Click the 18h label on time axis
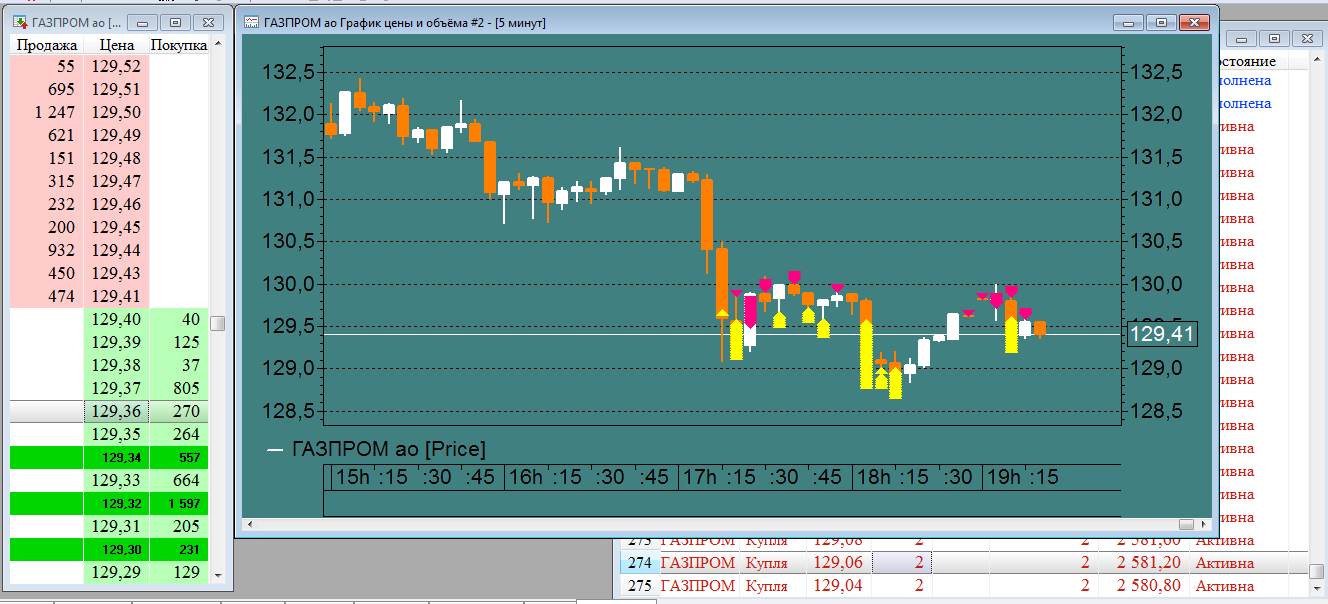Viewport: 1328px width, 604px height. [875, 477]
